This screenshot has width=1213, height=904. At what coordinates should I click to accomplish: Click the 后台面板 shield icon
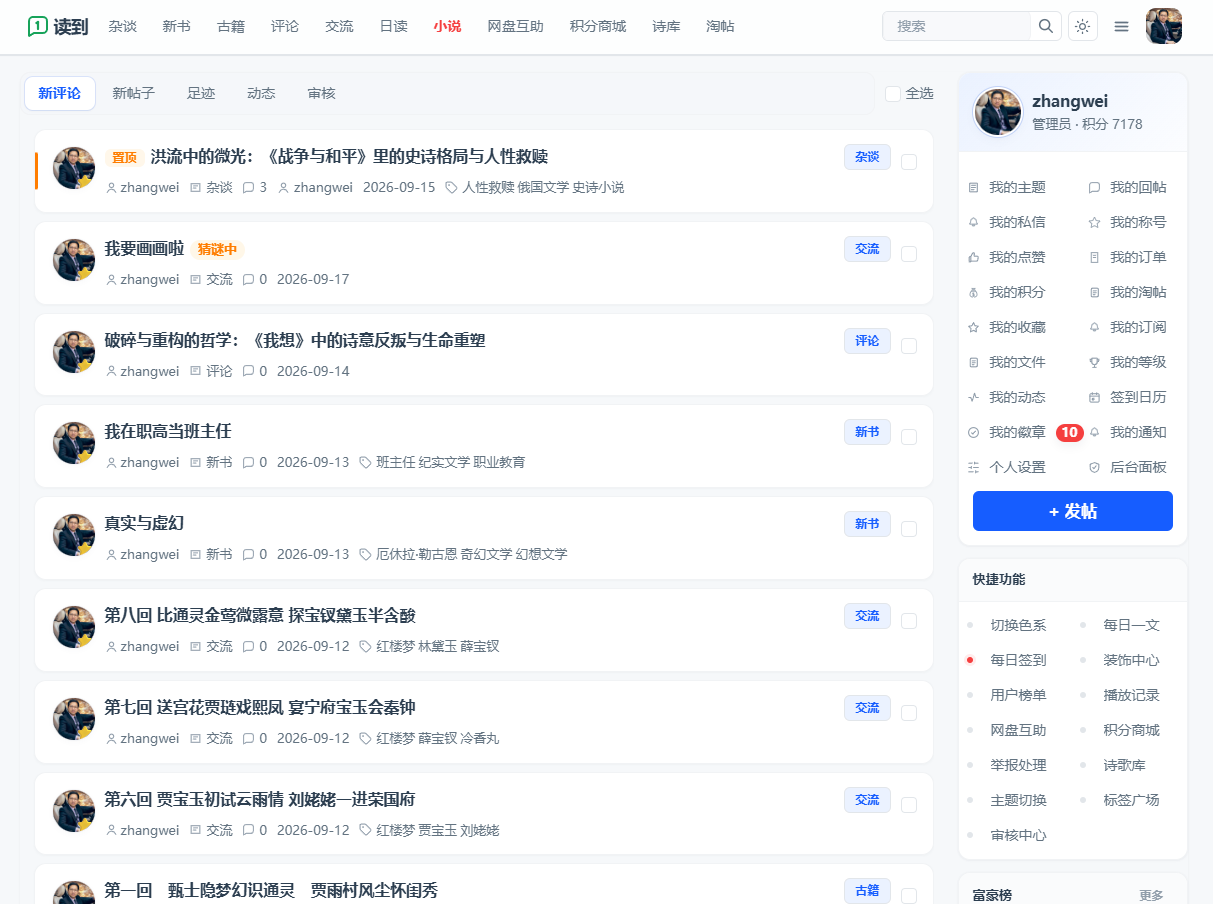(1094, 467)
